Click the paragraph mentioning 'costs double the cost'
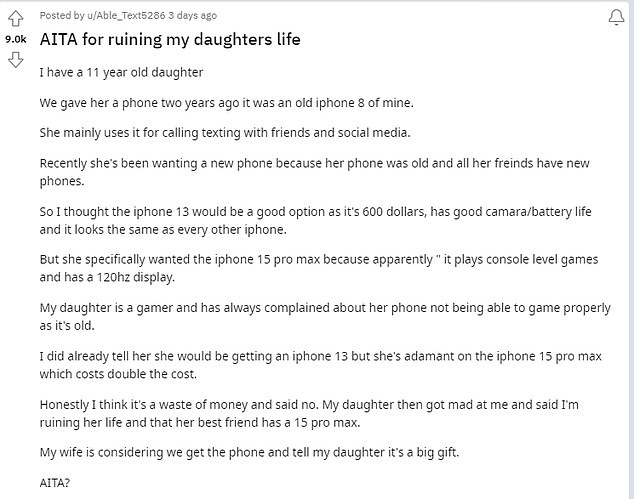The image size is (634, 499). click(x=321, y=365)
